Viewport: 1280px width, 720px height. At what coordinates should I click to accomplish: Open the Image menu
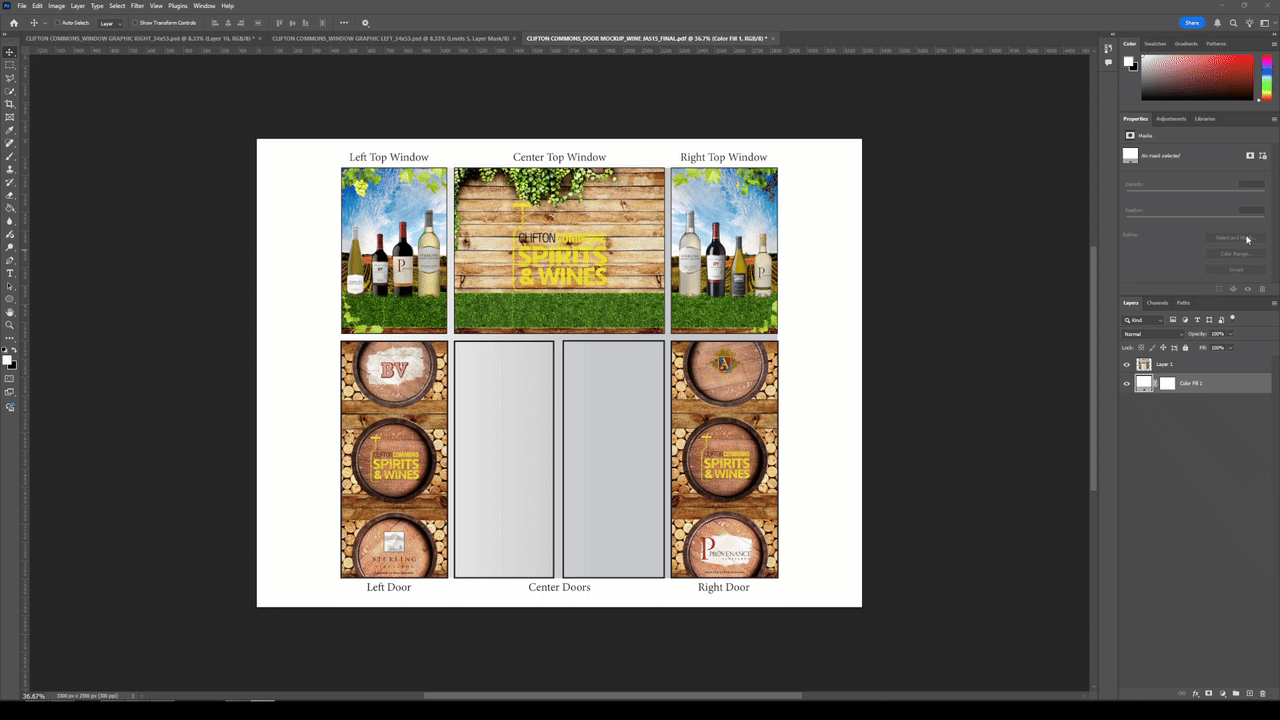pos(56,6)
